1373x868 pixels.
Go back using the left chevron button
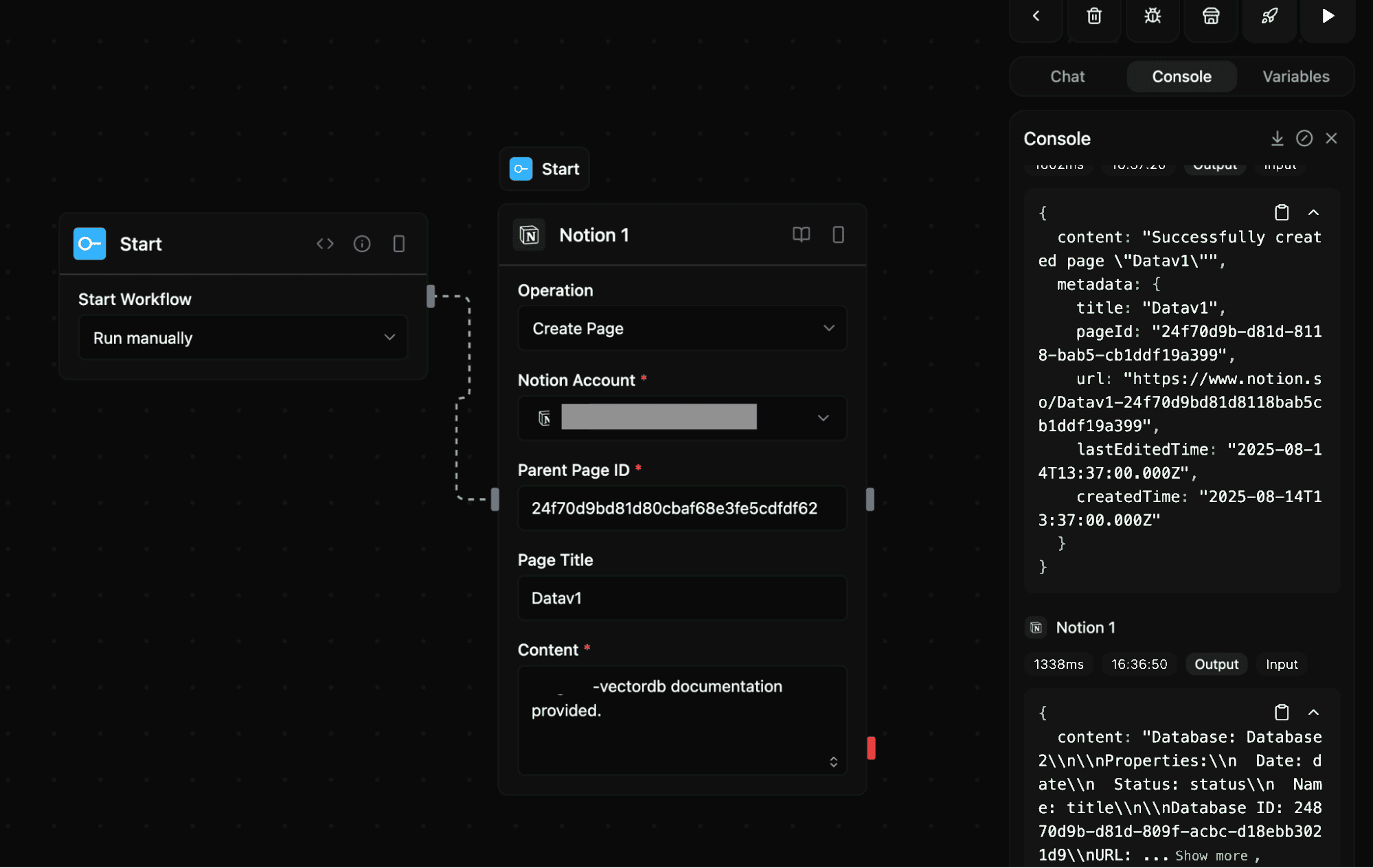[1036, 16]
